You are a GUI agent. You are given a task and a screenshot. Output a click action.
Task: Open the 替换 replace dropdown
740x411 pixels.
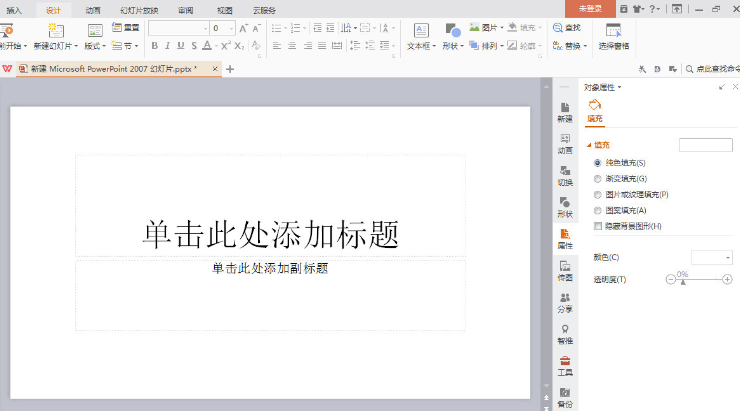point(585,46)
